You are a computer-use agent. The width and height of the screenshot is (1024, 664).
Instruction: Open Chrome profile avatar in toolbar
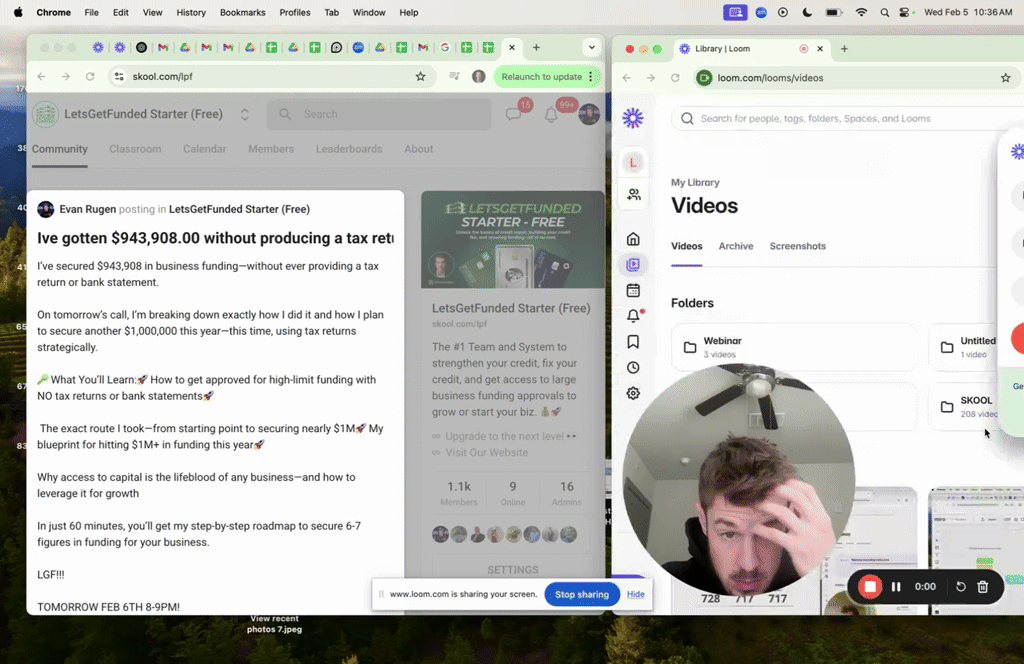[x=479, y=76]
